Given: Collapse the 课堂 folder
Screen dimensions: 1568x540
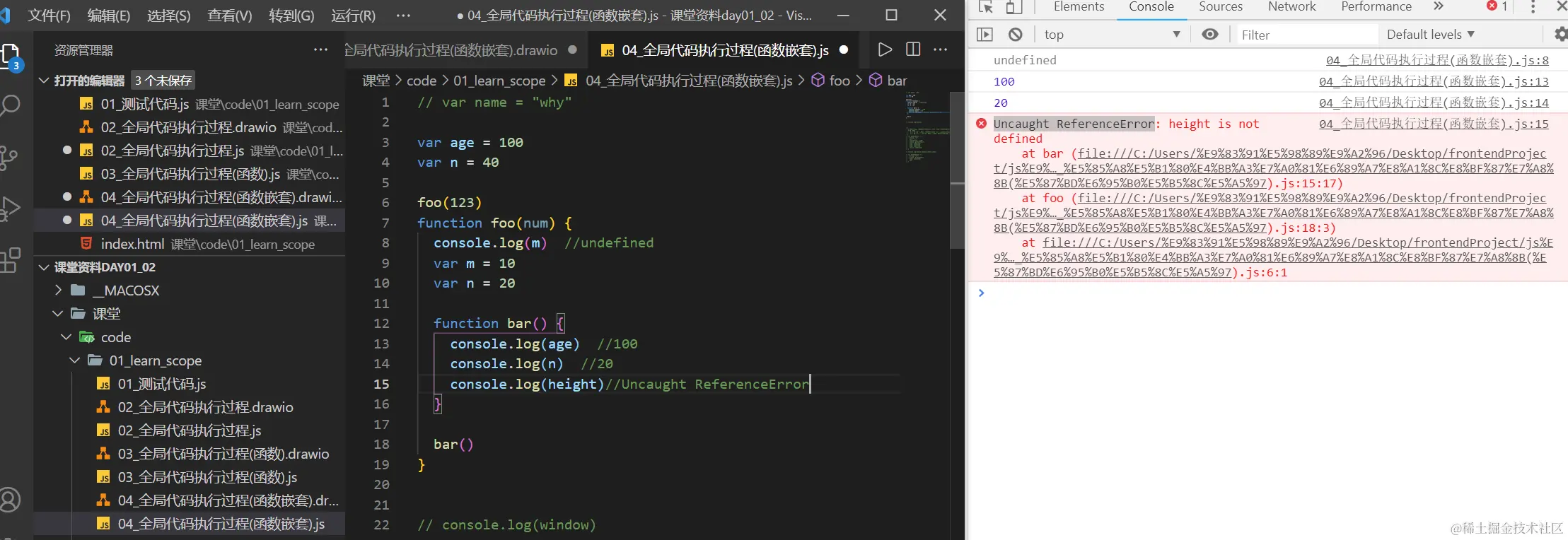Looking at the screenshot, I should 58,314.
